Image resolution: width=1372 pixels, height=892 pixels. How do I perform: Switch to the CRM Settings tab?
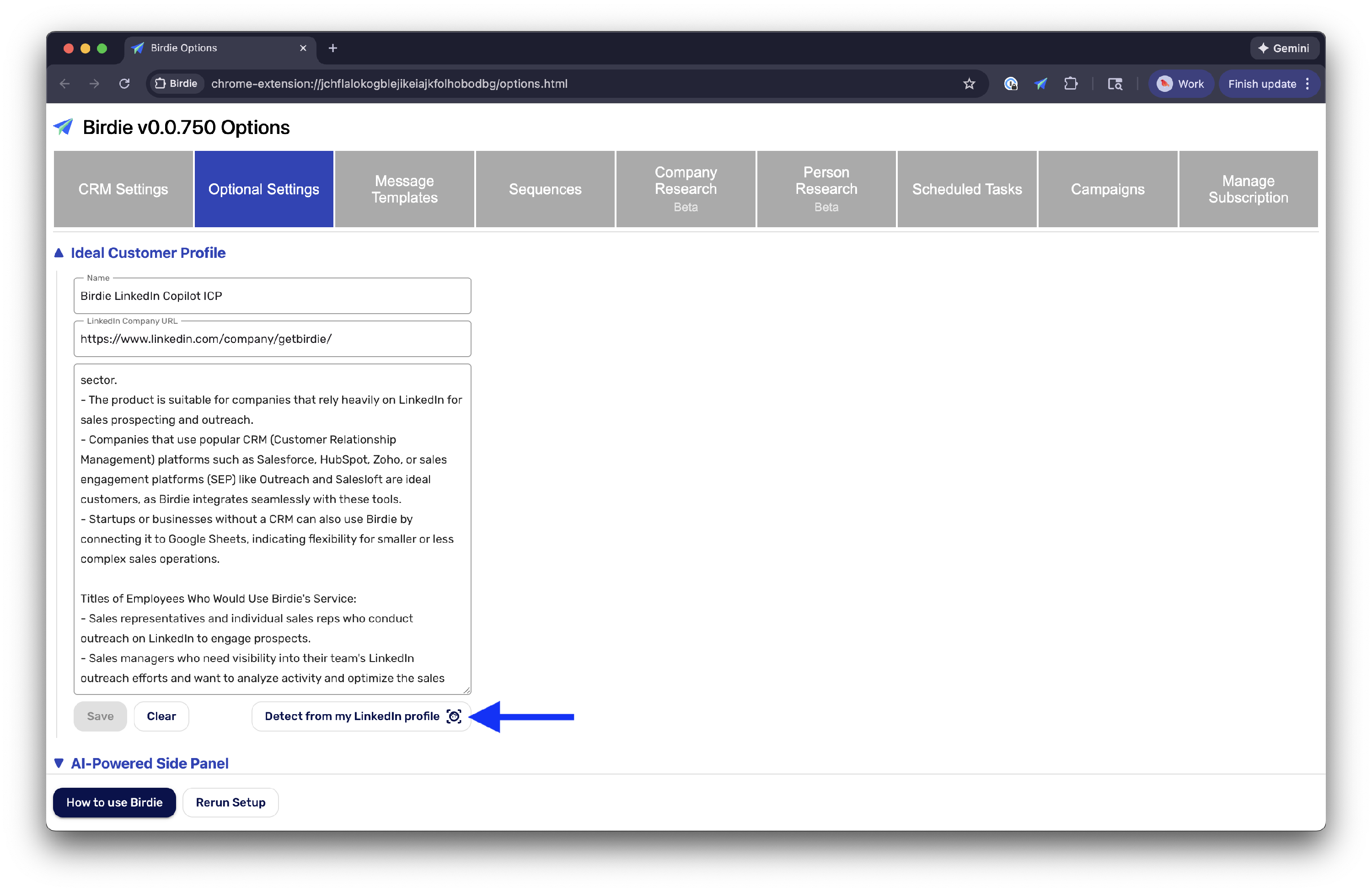(123, 190)
